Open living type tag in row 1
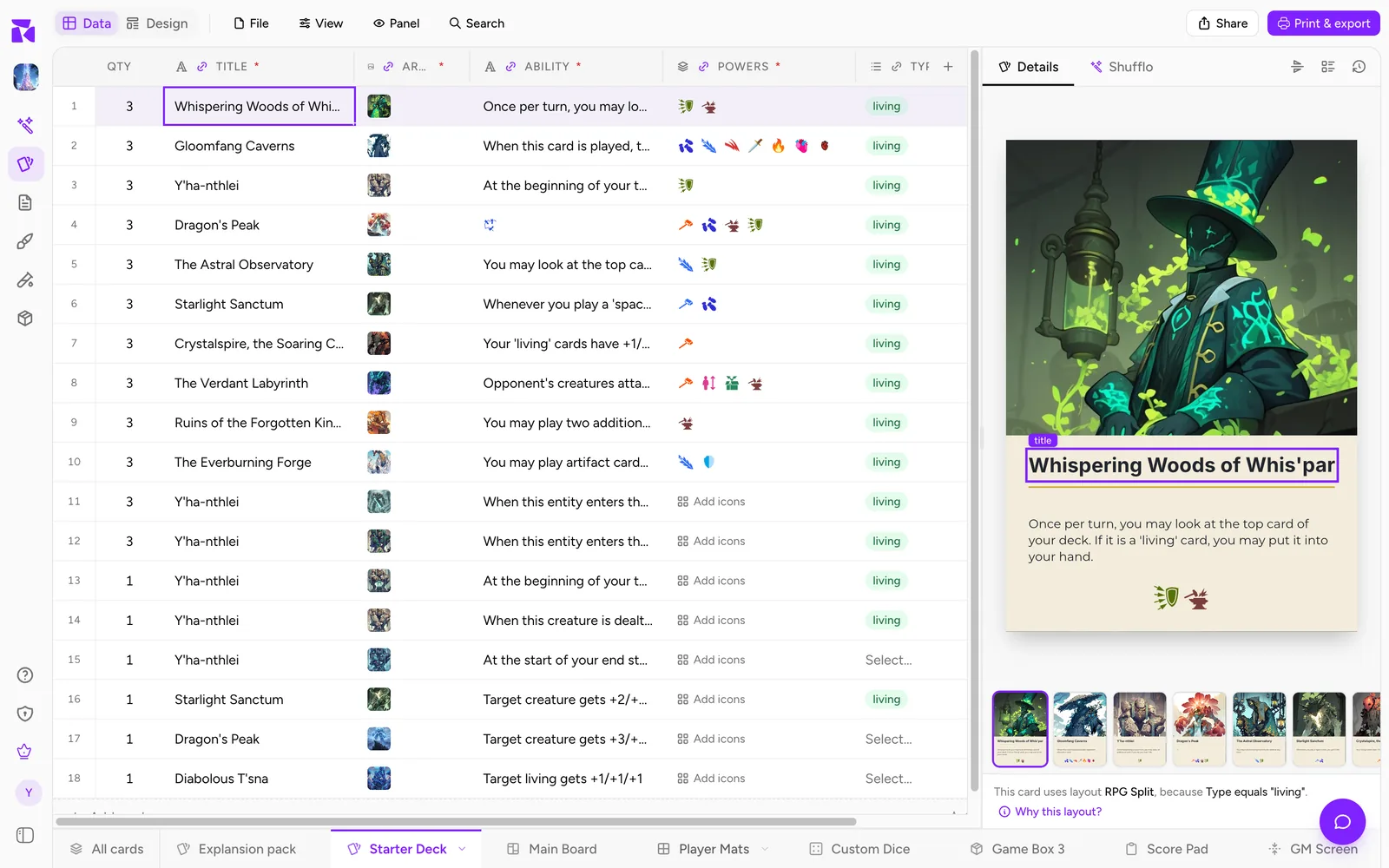Image resolution: width=1389 pixels, height=868 pixels. pos(886,106)
